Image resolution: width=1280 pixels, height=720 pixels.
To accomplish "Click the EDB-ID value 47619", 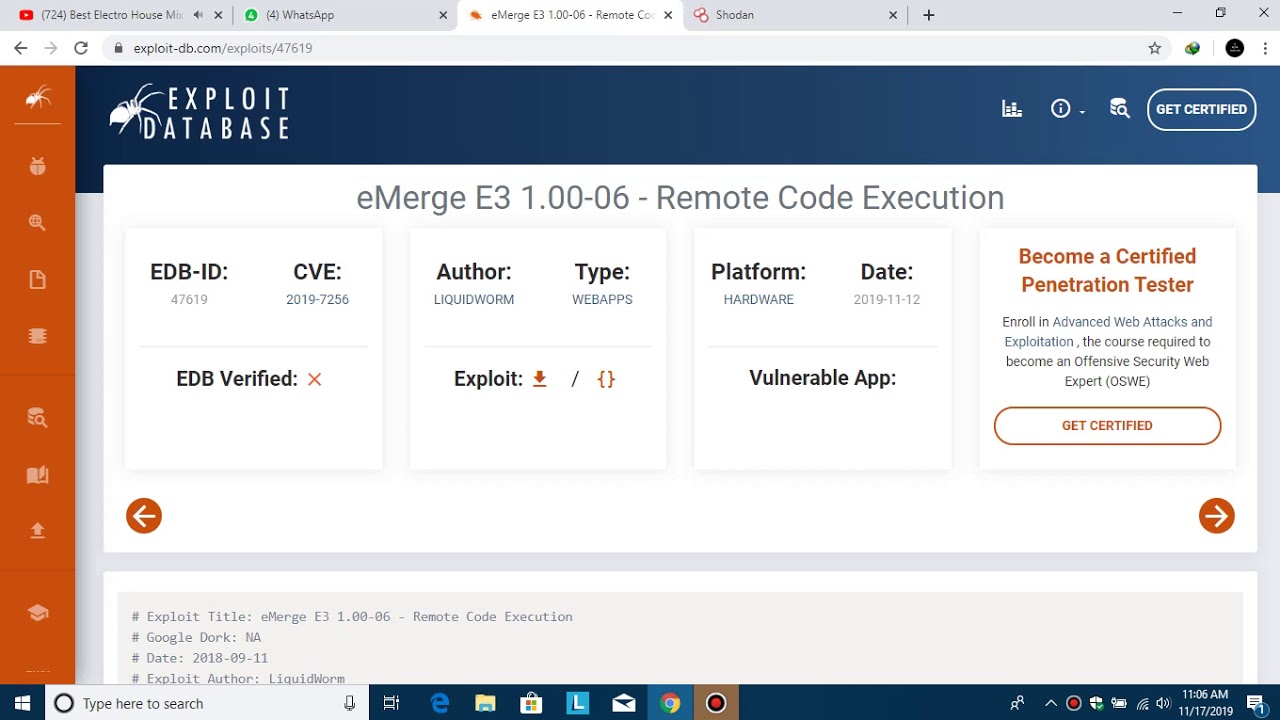I will click(189, 299).
